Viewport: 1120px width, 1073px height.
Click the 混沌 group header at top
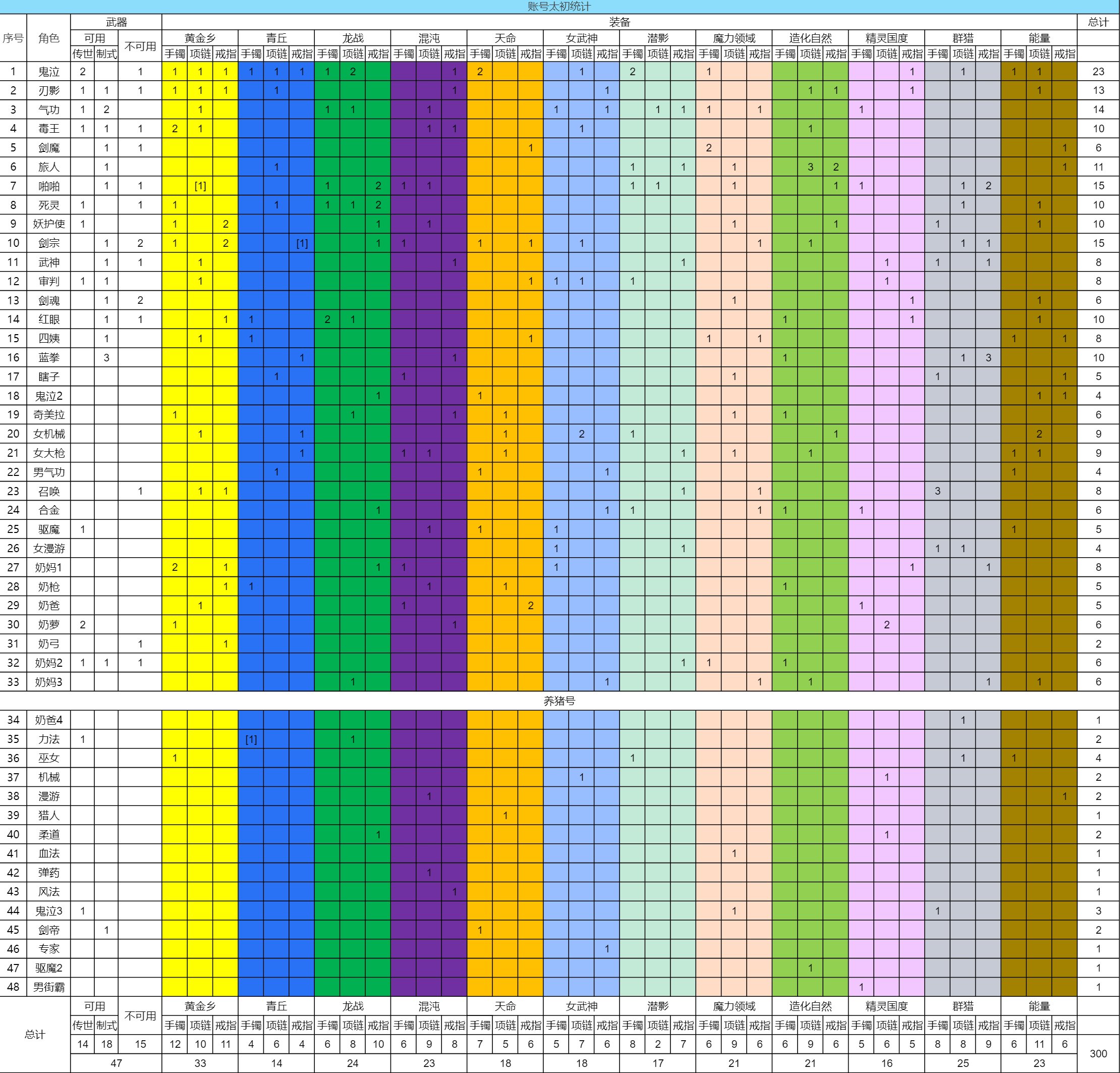coord(428,38)
